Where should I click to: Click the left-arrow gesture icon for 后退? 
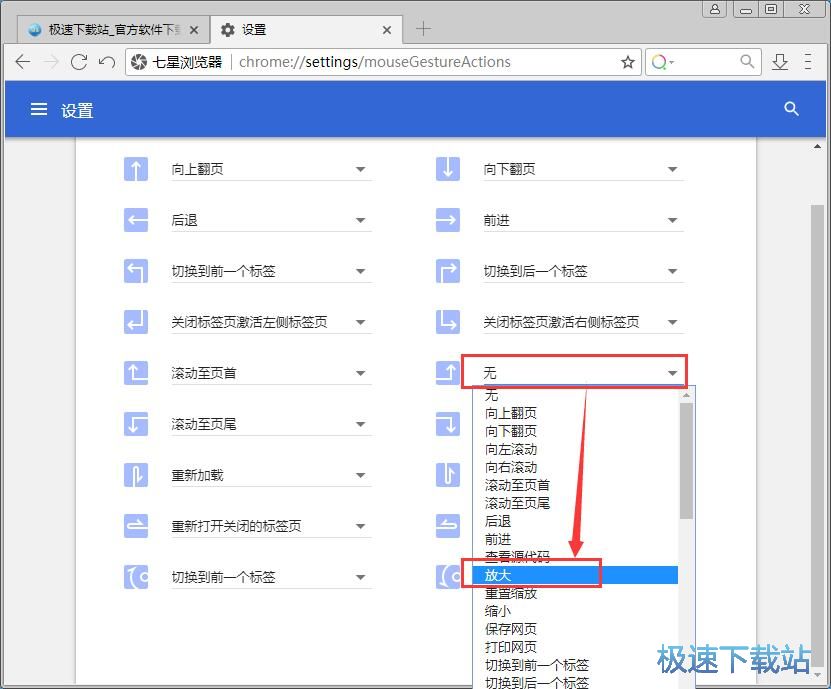[136, 220]
